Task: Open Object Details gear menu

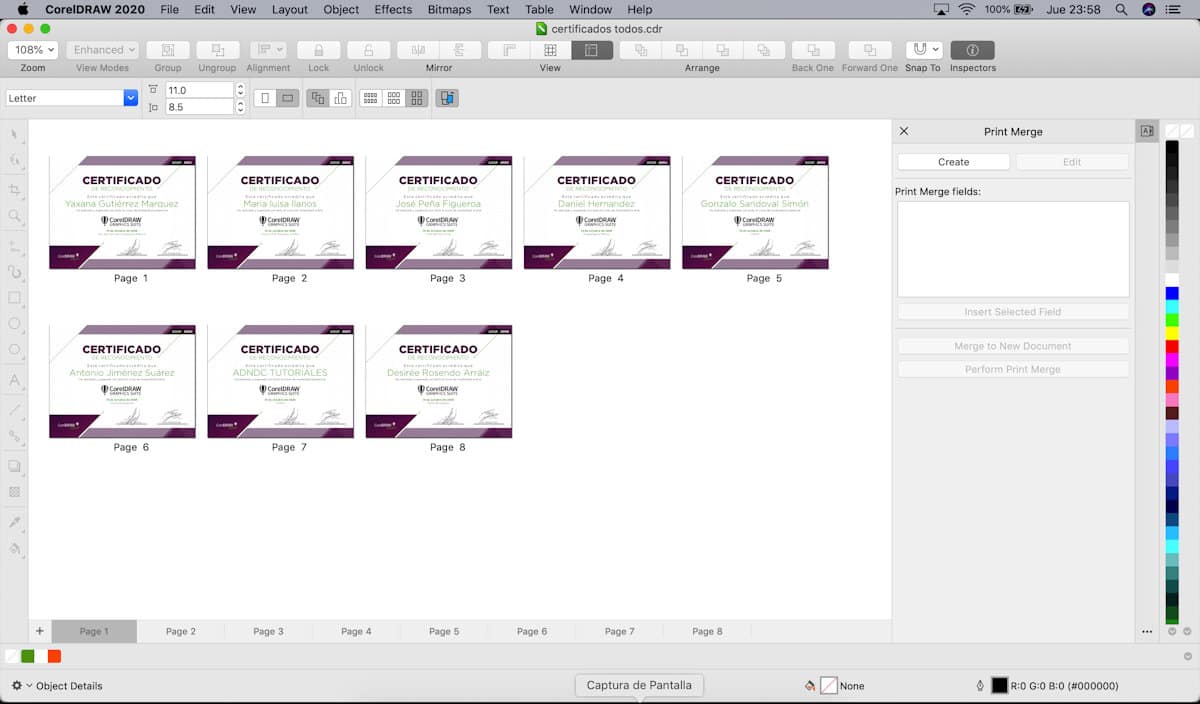Action: click(x=21, y=686)
